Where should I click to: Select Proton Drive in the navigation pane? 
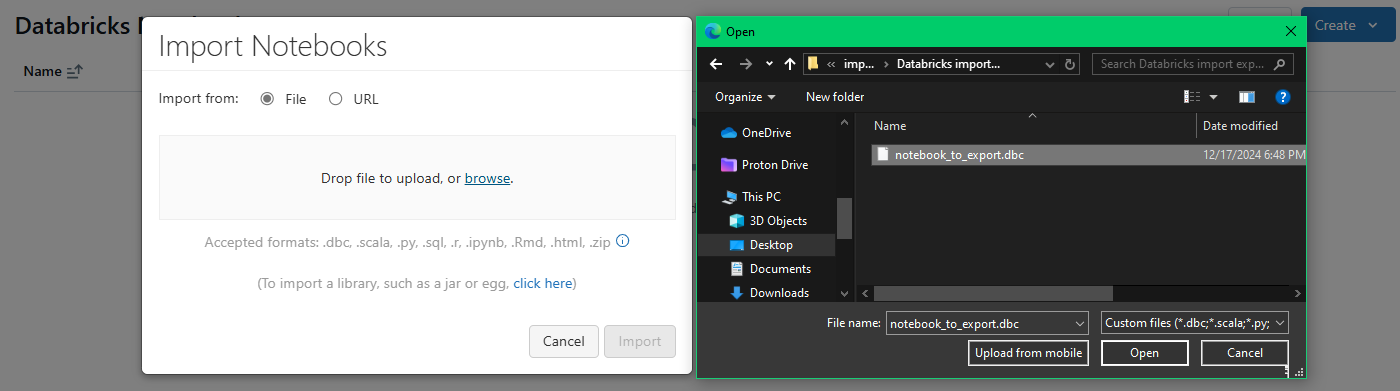774,165
